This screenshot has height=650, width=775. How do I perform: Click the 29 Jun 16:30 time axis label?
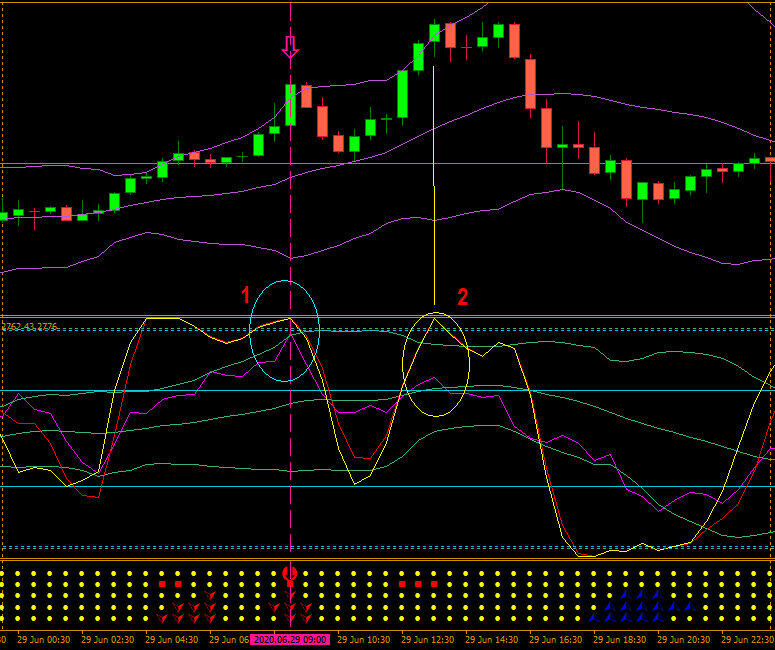556,640
